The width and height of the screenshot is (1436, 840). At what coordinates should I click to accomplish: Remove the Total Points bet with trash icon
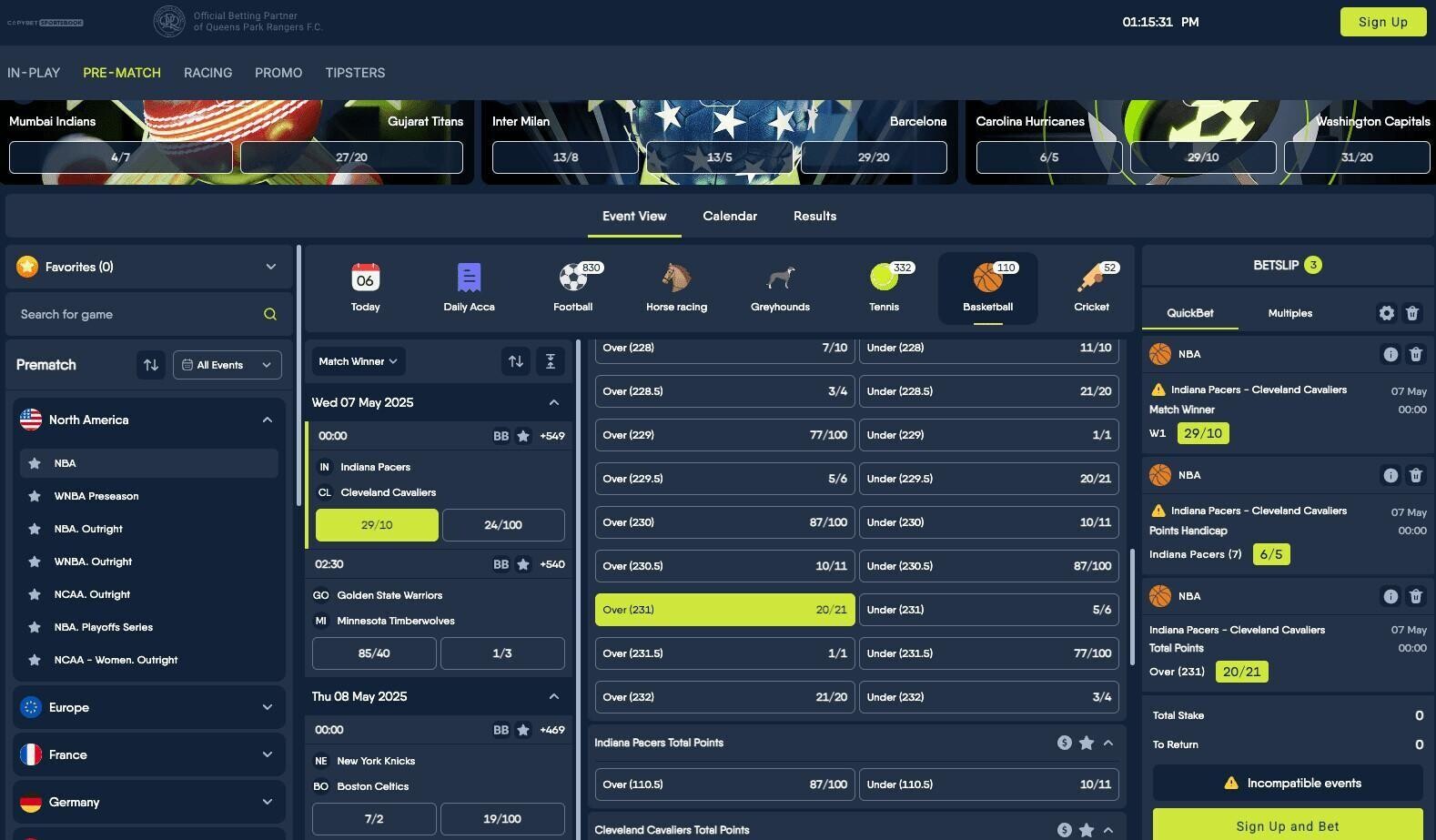(1416, 596)
